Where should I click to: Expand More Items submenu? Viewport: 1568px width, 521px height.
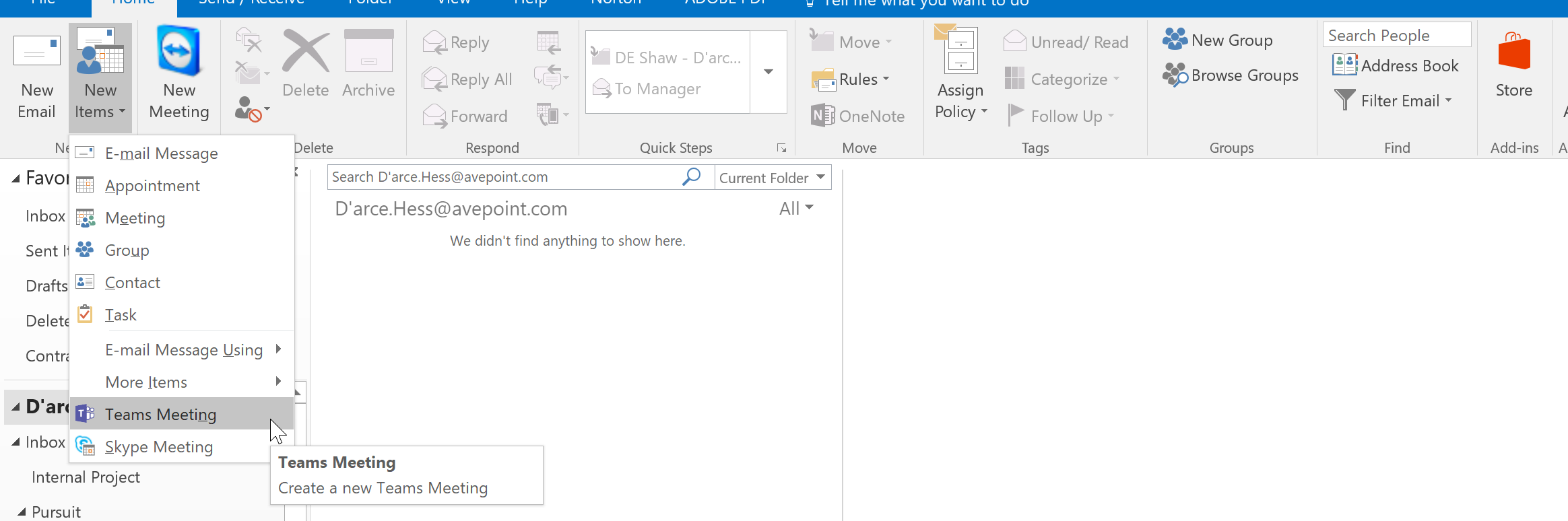pyautogui.click(x=182, y=382)
